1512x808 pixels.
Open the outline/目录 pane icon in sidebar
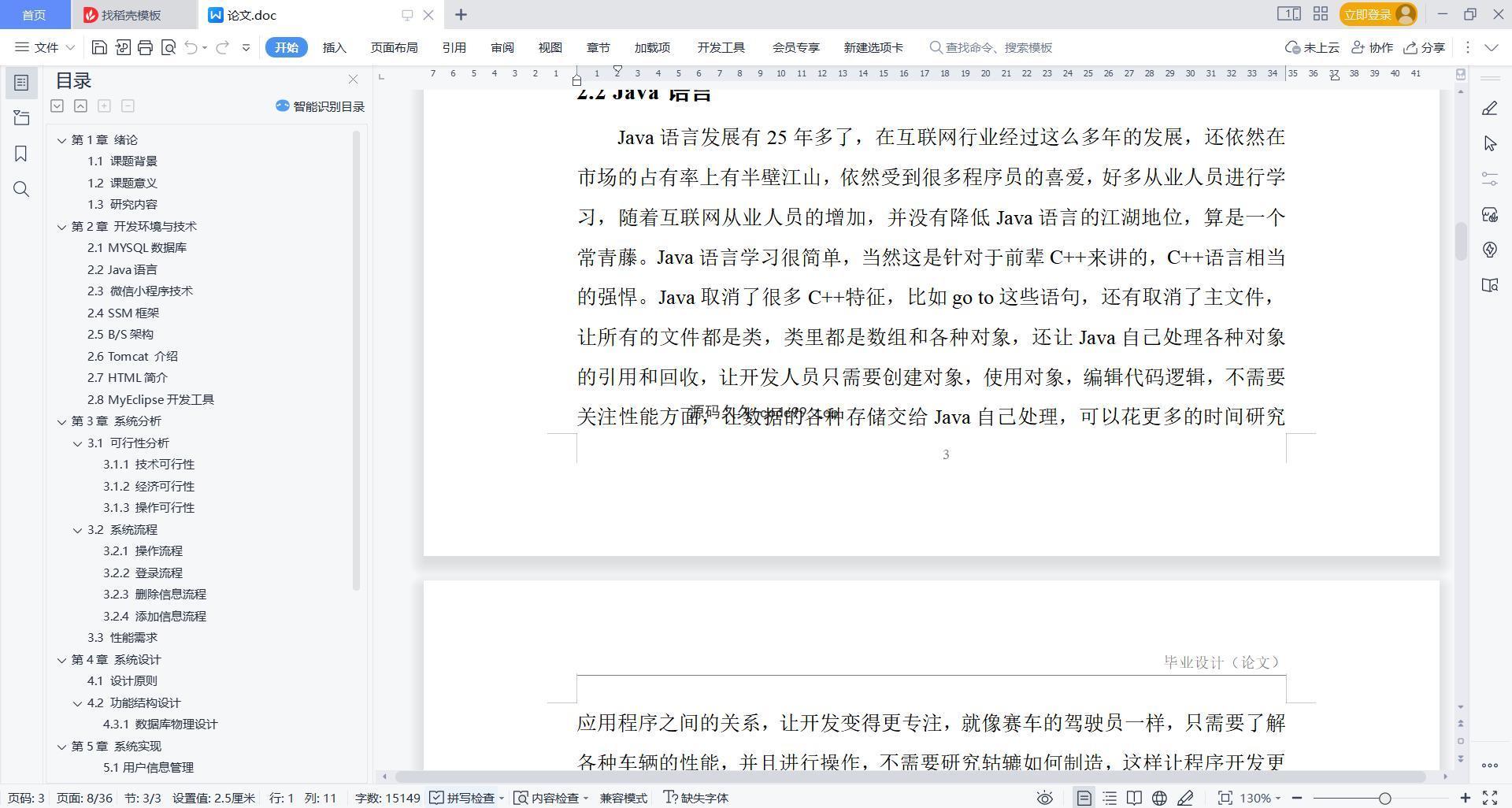(21, 83)
